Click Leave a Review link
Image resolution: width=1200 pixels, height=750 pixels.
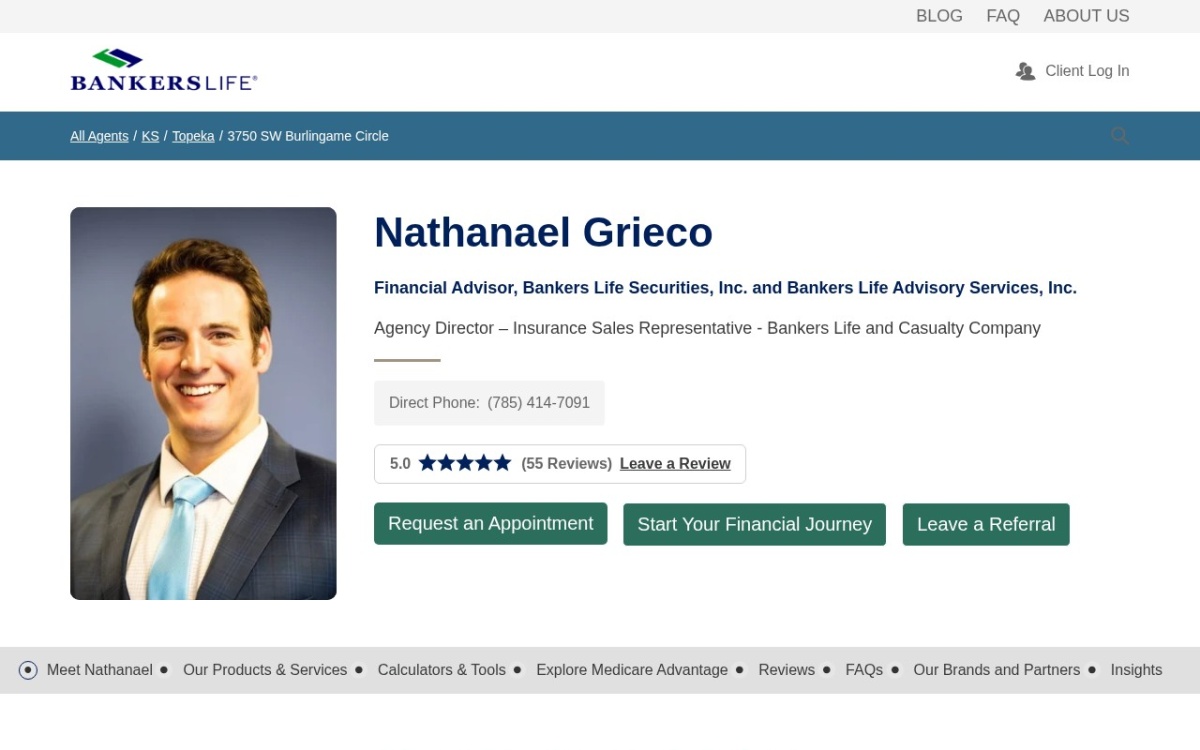click(x=675, y=464)
